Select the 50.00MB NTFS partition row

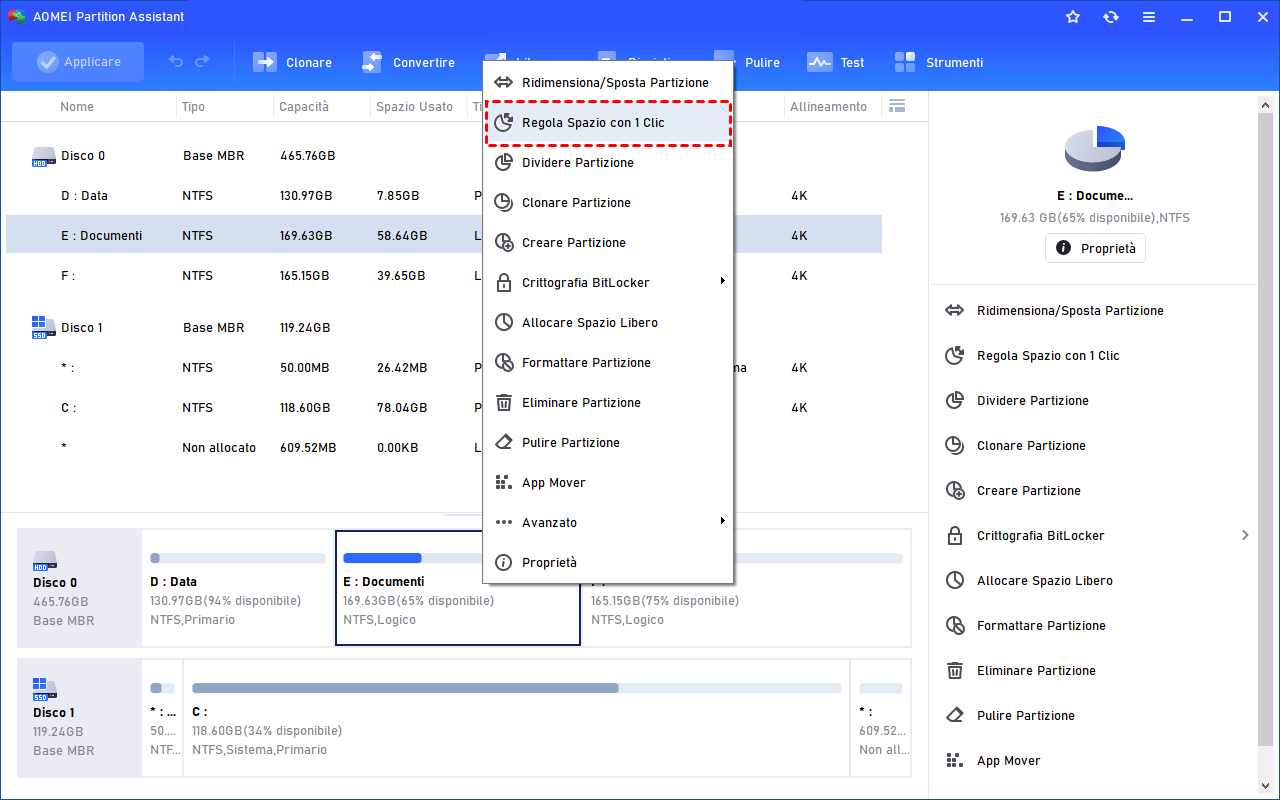(x=444, y=368)
